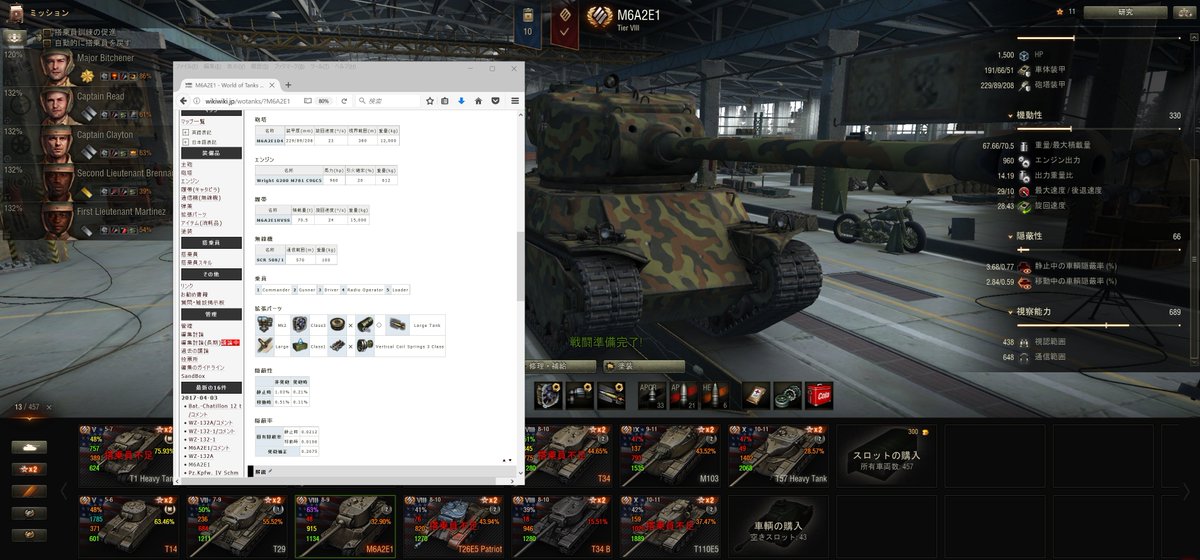The height and width of the screenshot is (560, 1200).
Task: Open SandBox link in wiki sidebar
Action: 193,375
